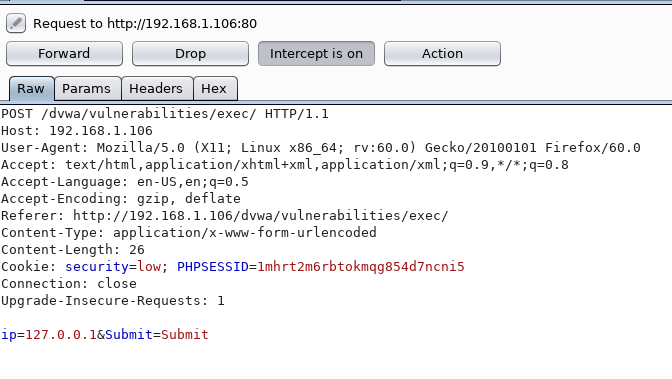The width and height of the screenshot is (672, 379).
Task: Drop the intercepted request
Action: [190, 54]
